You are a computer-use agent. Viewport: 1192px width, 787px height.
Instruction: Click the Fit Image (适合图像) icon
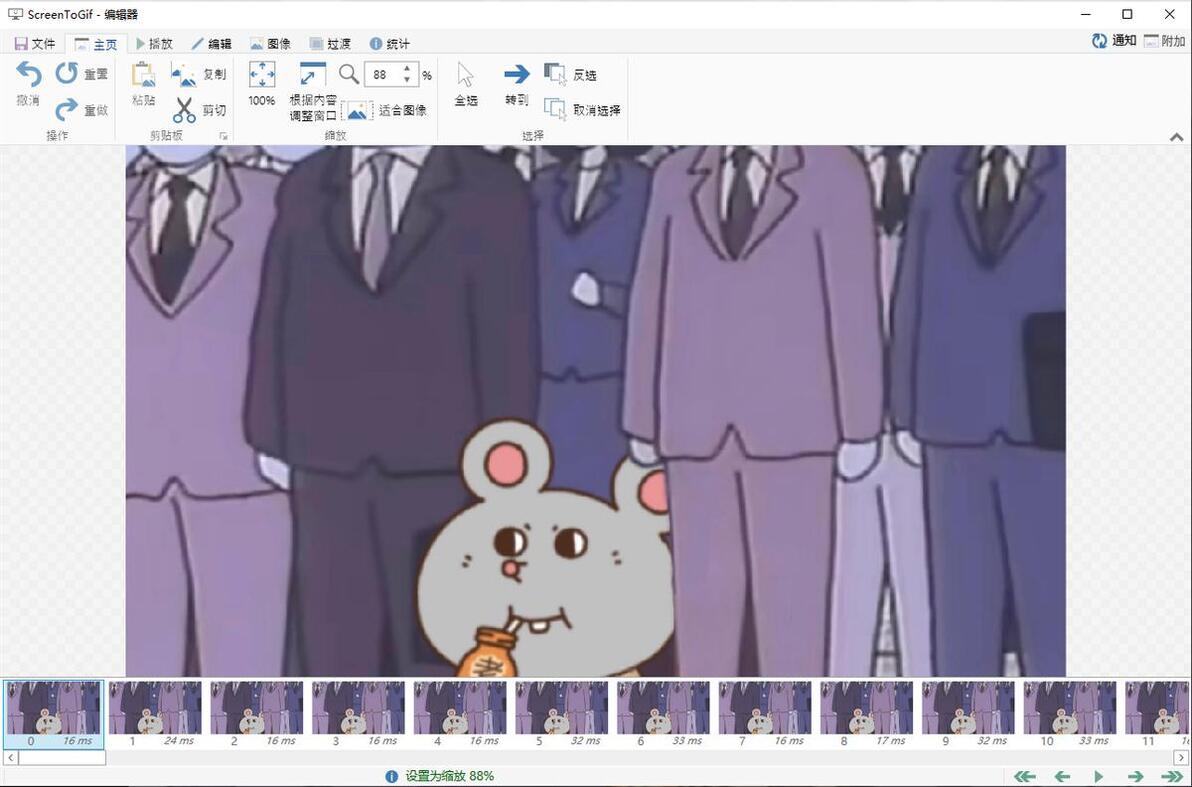point(357,110)
